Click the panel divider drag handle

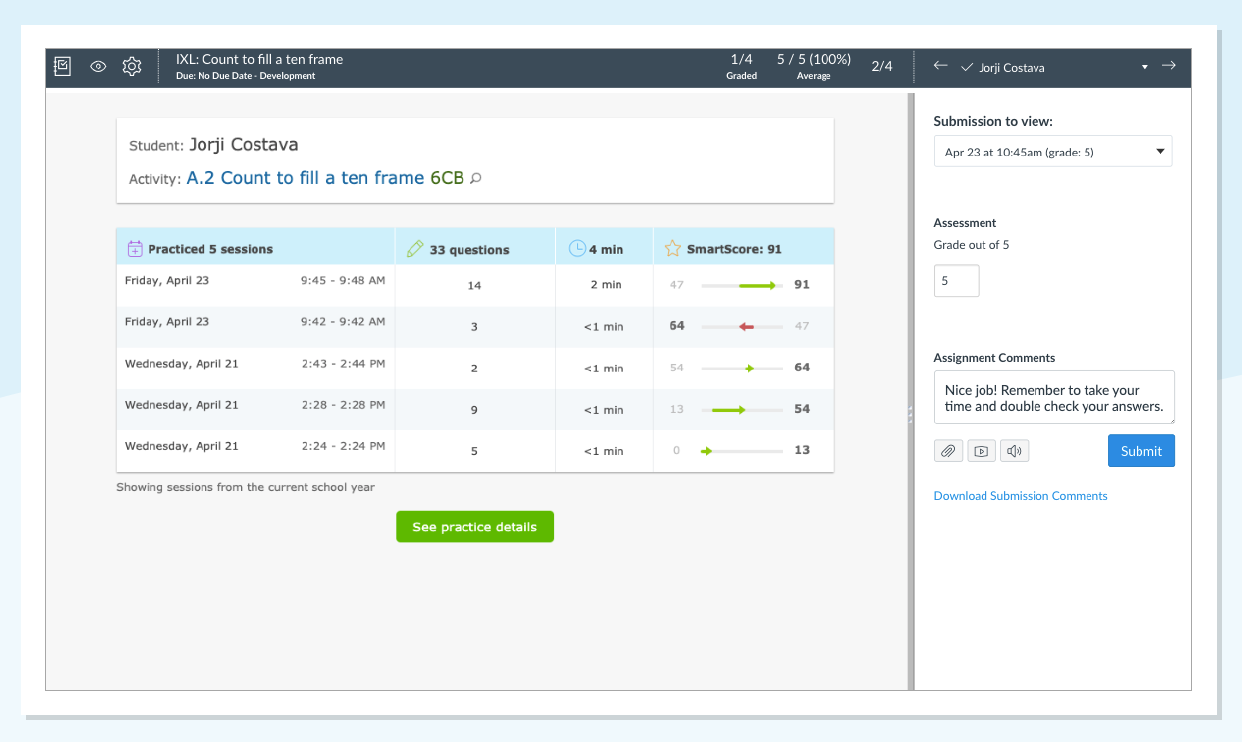[x=910, y=413]
